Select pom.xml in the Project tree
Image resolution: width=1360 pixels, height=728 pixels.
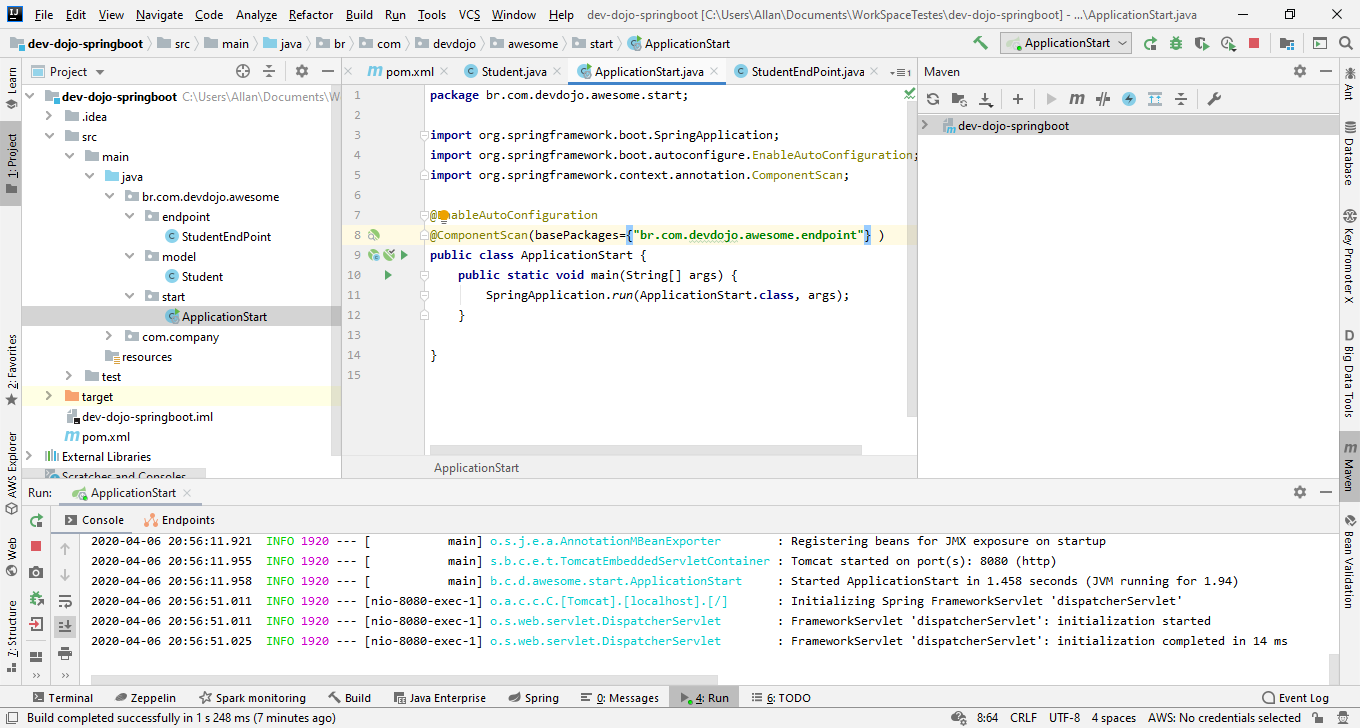pyautogui.click(x=105, y=437)
